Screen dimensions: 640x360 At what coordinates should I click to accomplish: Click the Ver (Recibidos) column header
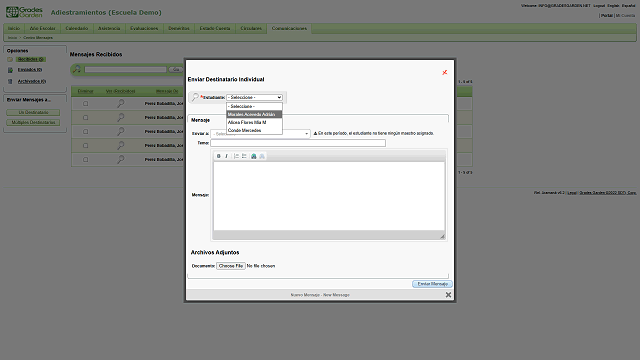(120, 91)
